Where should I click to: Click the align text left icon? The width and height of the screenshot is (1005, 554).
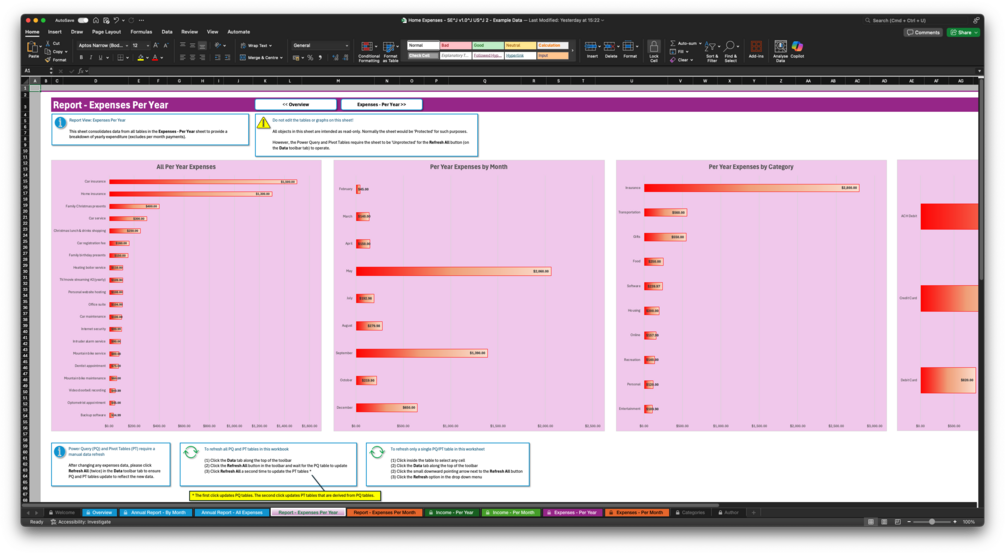point(183,58)
